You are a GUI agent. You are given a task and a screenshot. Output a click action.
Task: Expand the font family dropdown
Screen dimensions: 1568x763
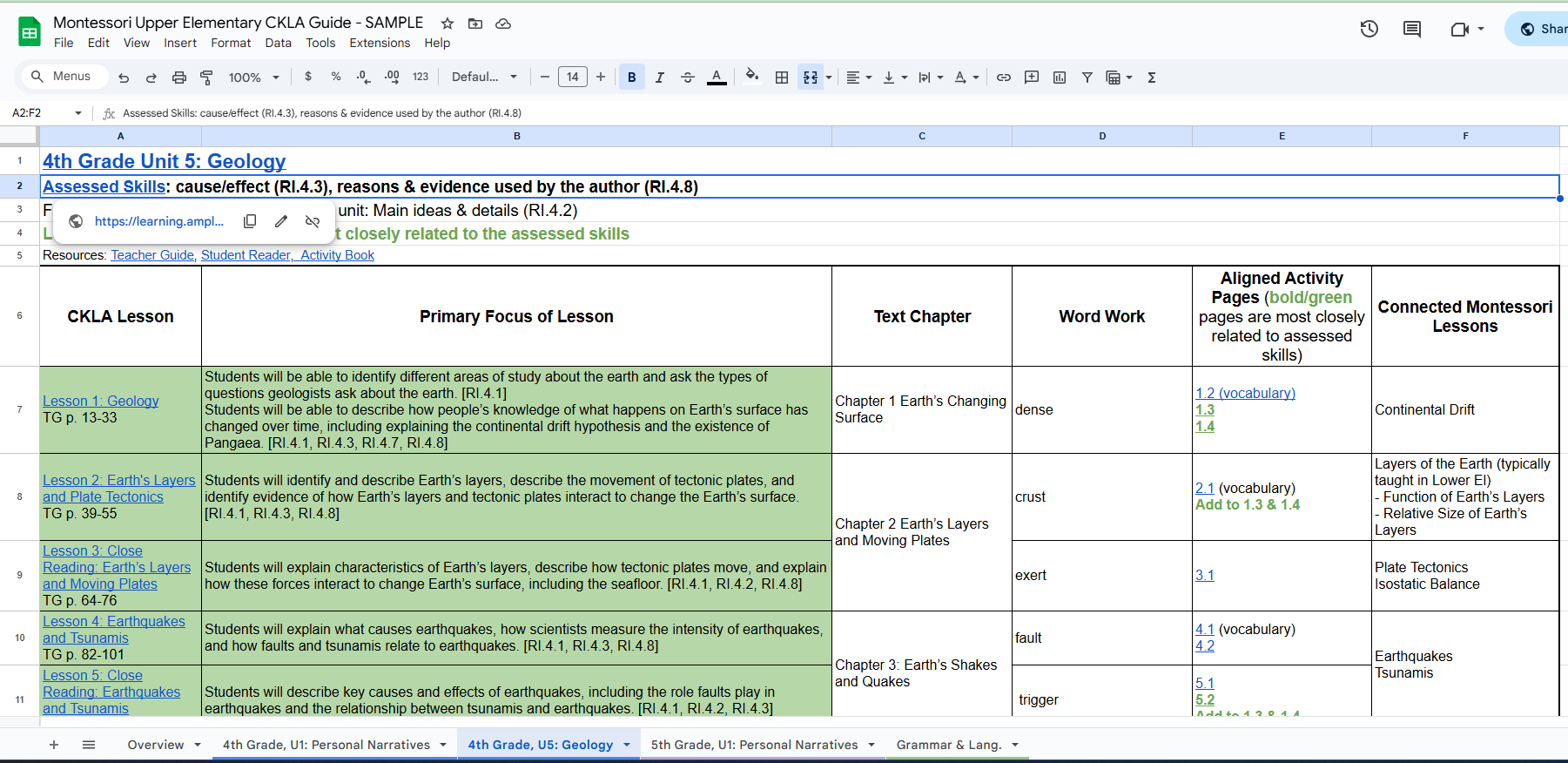(x=484, y=78)
